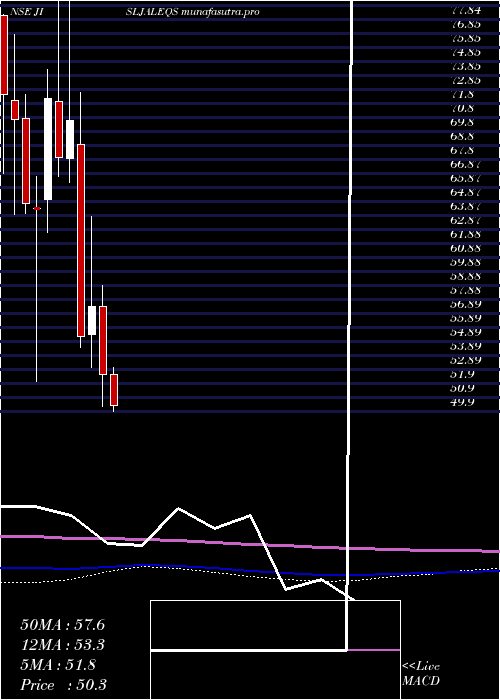The image size is (500, 700).
Task: Click the 73.85 price level label
Action: 465,66
